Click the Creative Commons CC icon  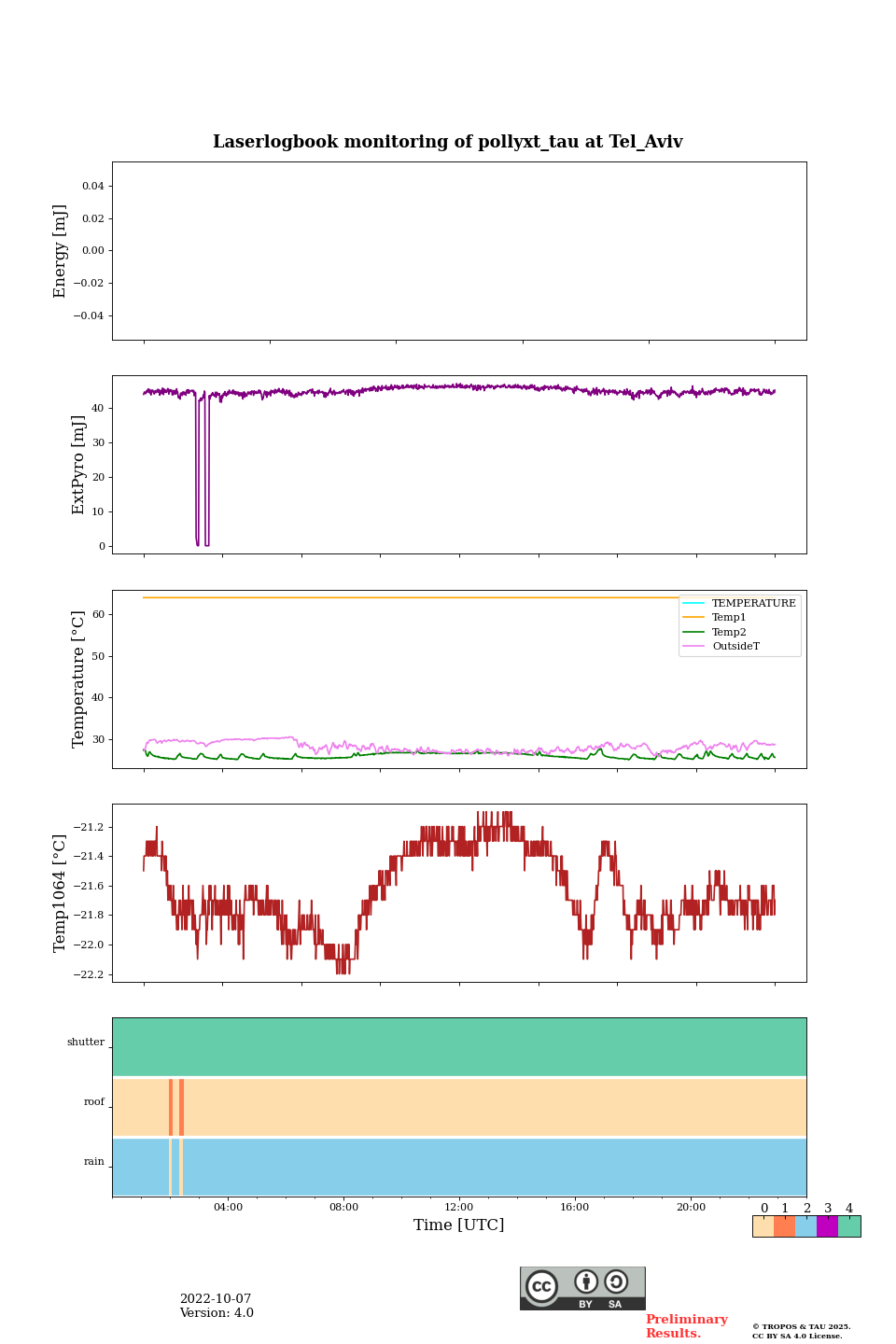541,1286
